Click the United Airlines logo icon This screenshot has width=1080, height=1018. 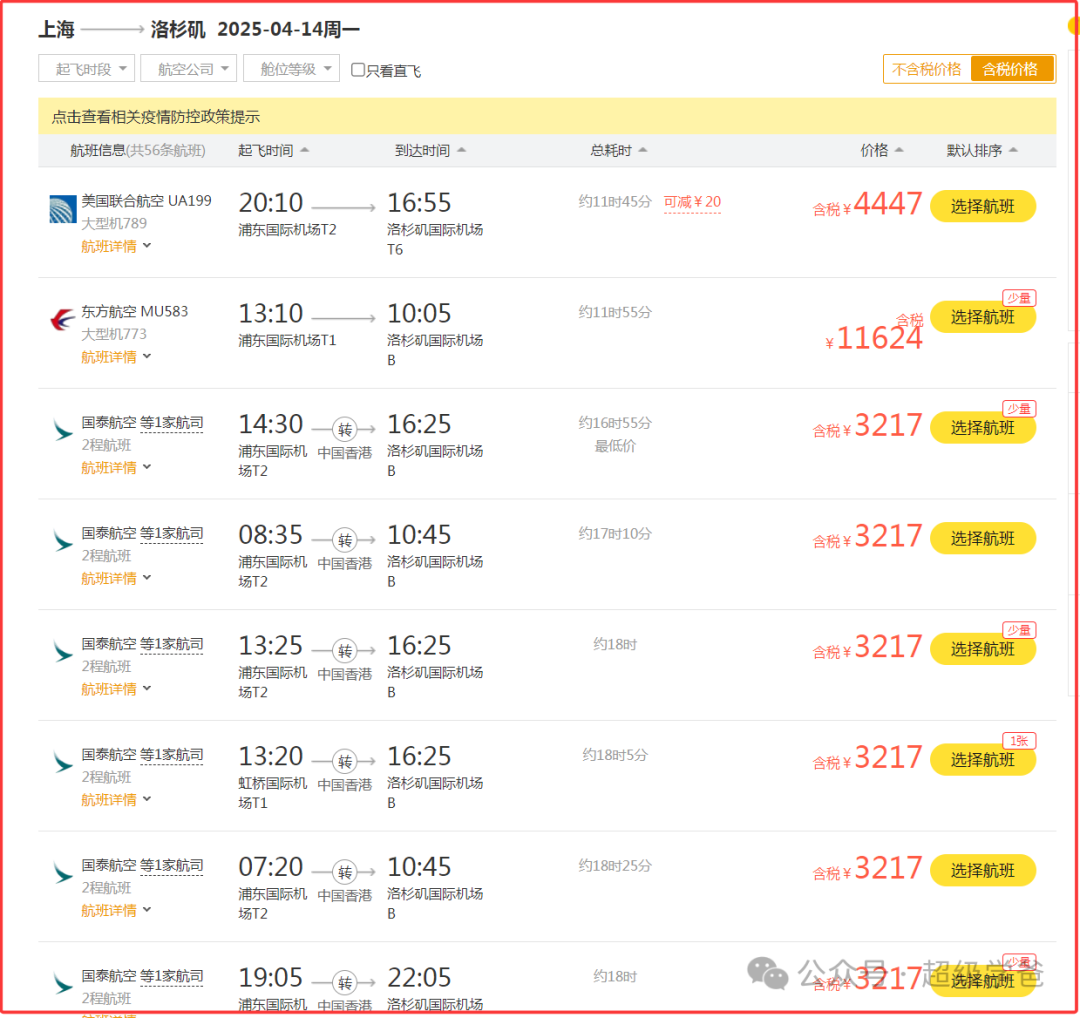pyautogui.click(x=63, y=209)
